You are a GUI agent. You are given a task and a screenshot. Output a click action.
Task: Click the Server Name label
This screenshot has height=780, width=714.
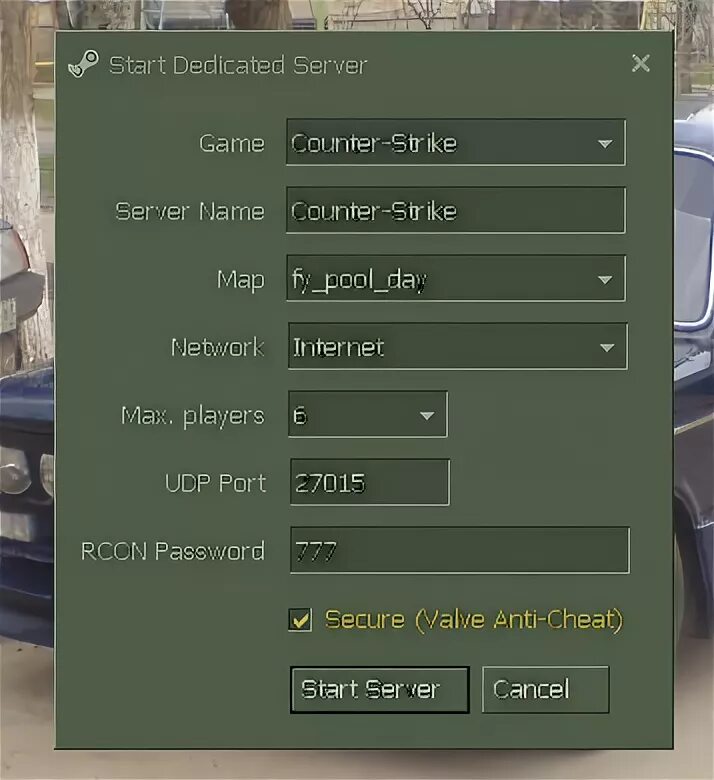coord(190,211)
